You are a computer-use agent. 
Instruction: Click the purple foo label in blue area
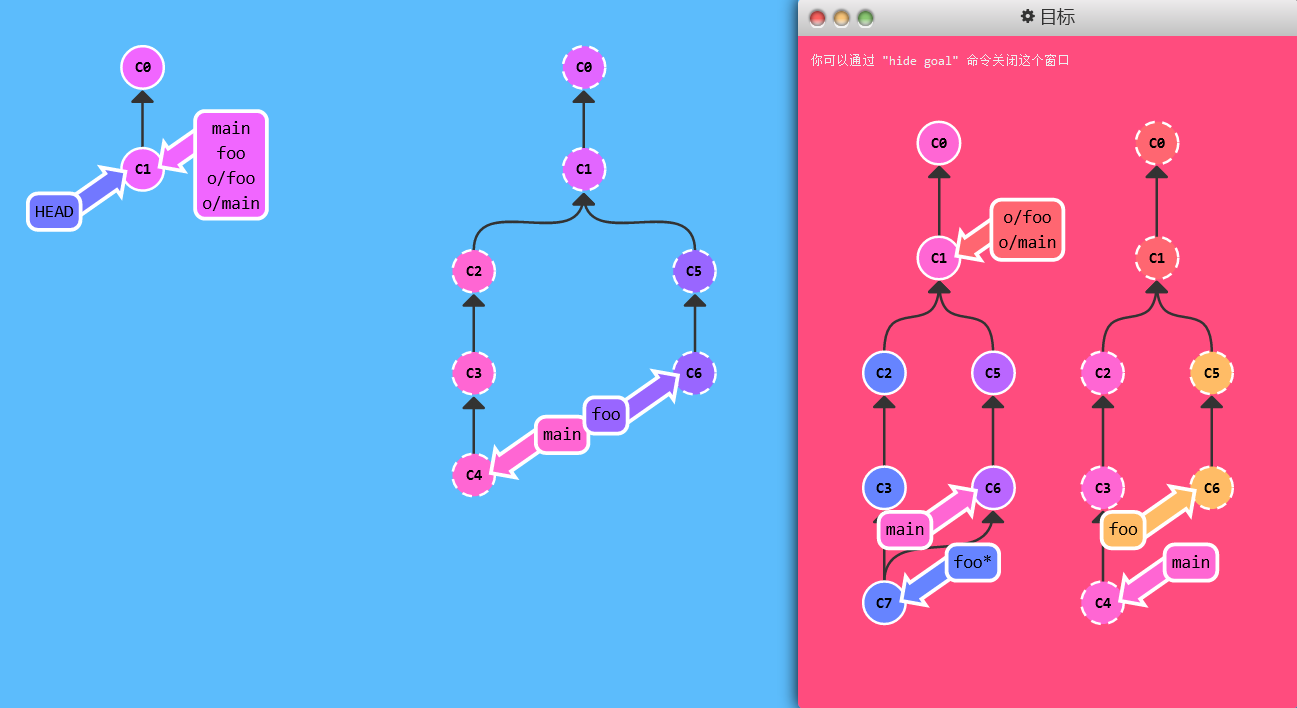606,414
